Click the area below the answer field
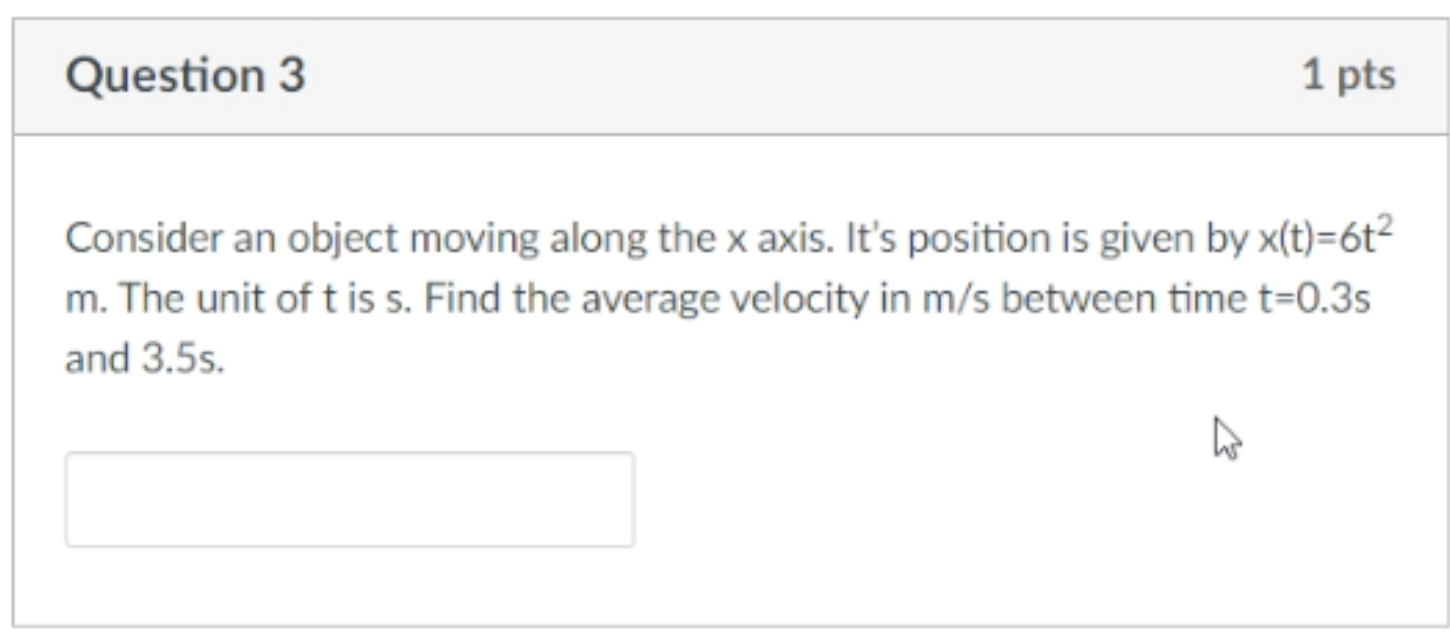The width and height of the screenshot is (1450, 638). (x=348, y=580)
